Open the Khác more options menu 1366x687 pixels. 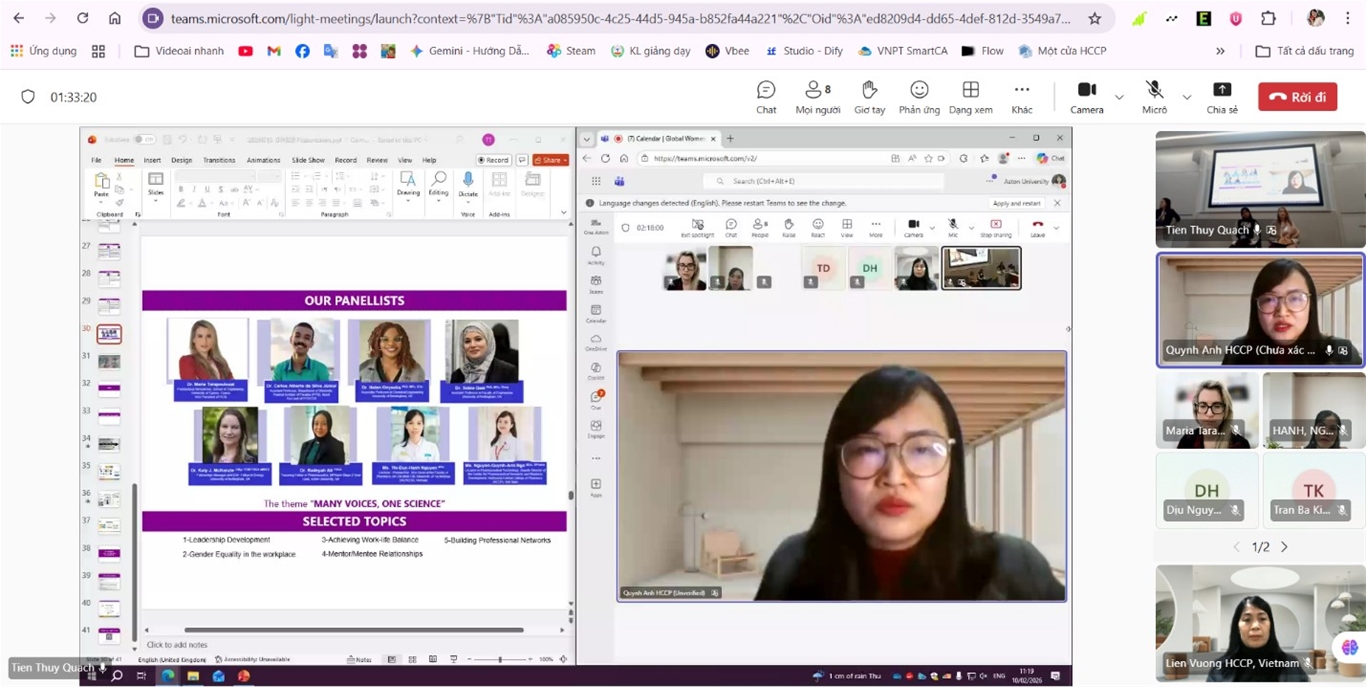click(1021, 97)
